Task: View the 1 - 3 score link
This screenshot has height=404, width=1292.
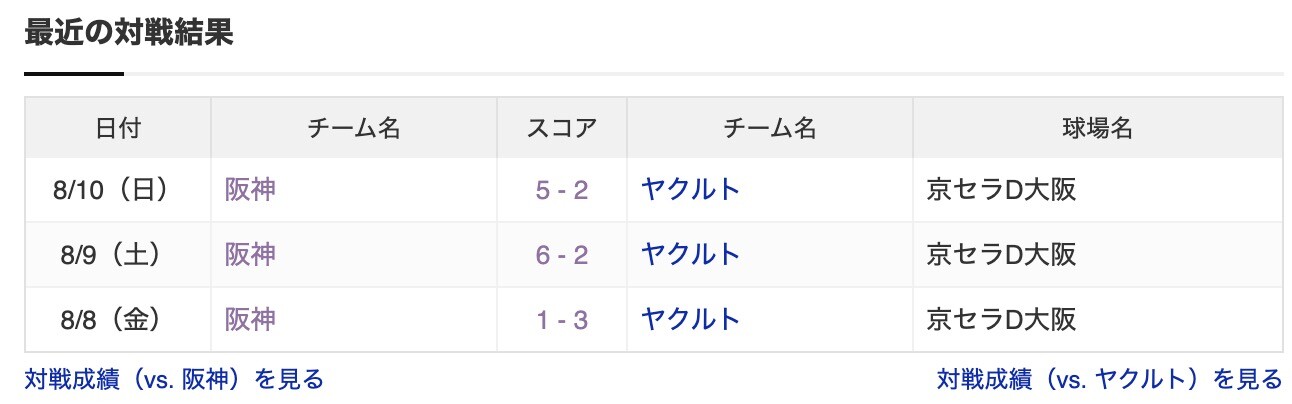Action: click(x=562, y=320)
